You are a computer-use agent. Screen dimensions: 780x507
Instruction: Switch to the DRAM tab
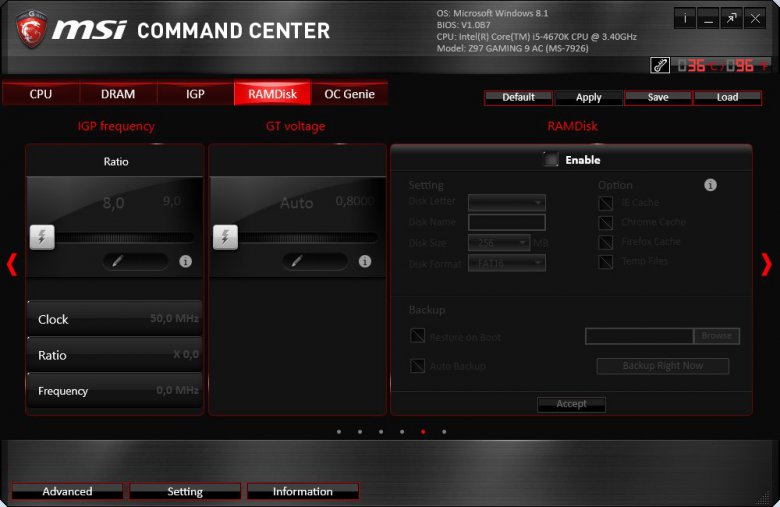118,94
